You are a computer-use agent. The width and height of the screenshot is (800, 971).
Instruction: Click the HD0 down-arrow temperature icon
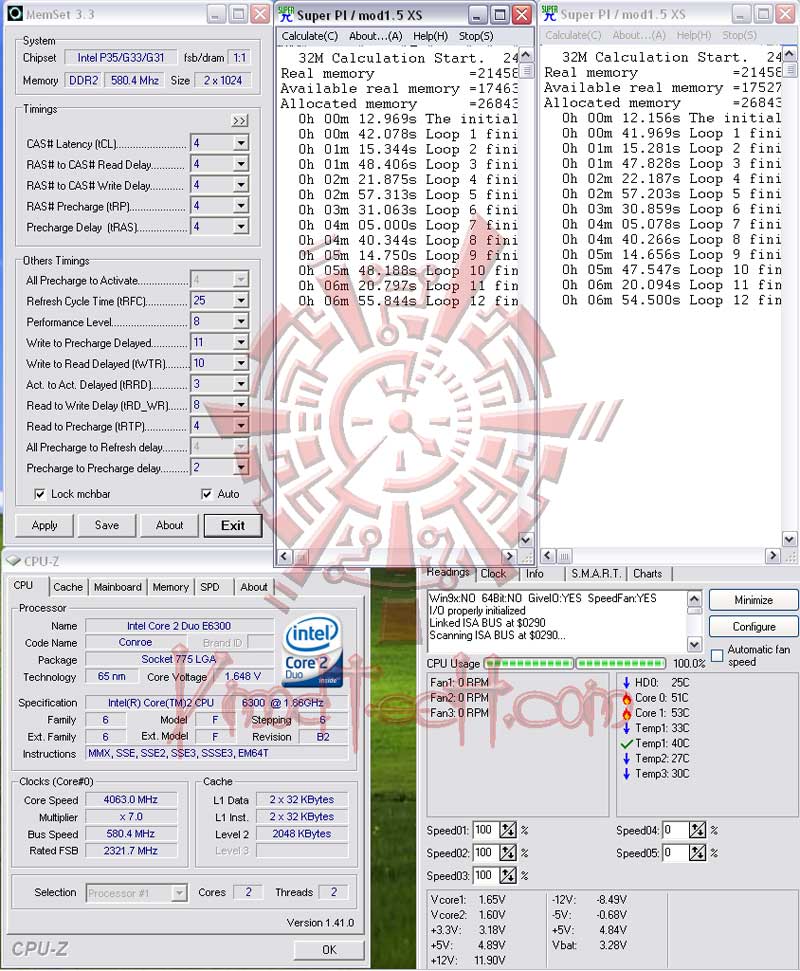[627, 682]
